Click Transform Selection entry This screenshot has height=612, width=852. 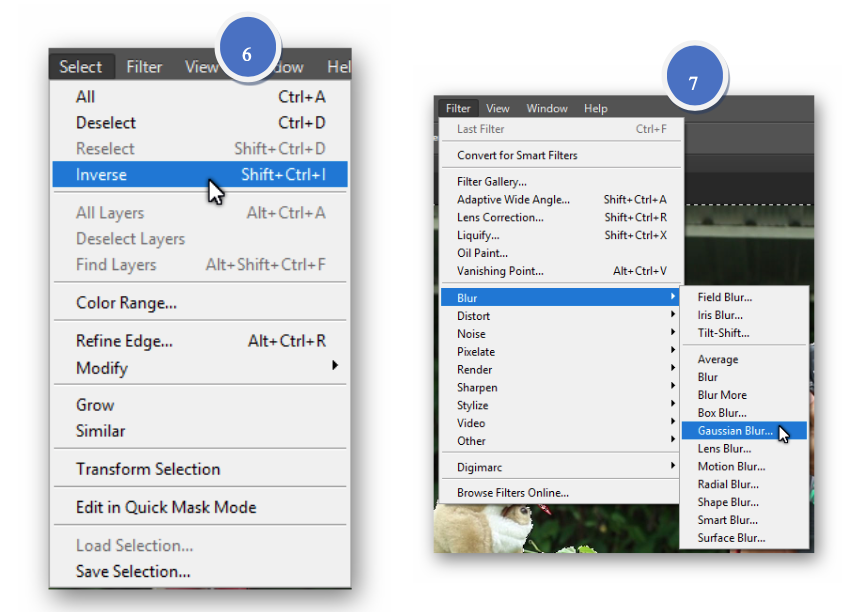[x=148, y=469]
